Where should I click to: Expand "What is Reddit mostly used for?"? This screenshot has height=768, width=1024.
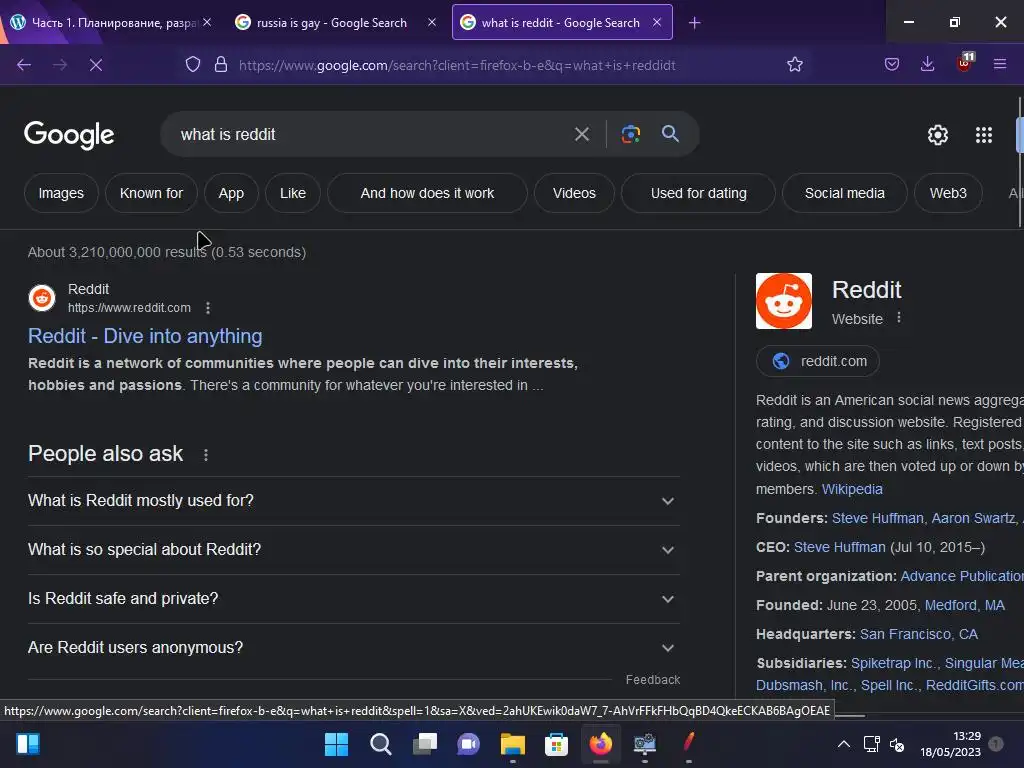click(x=354, y=501)
